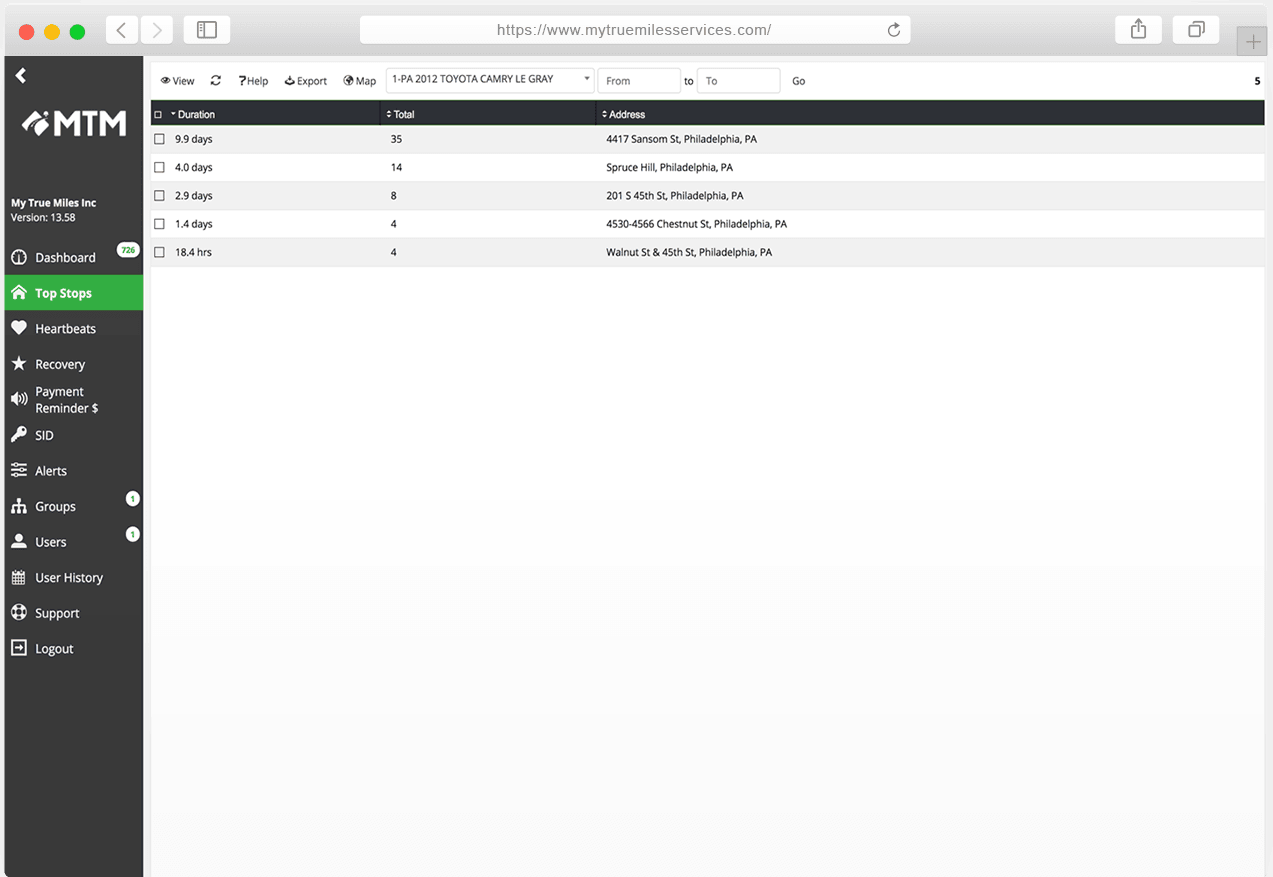Click address Walnut St & 45th St
The width and height of the screenshot is (1273, 877).
(689, 252)
